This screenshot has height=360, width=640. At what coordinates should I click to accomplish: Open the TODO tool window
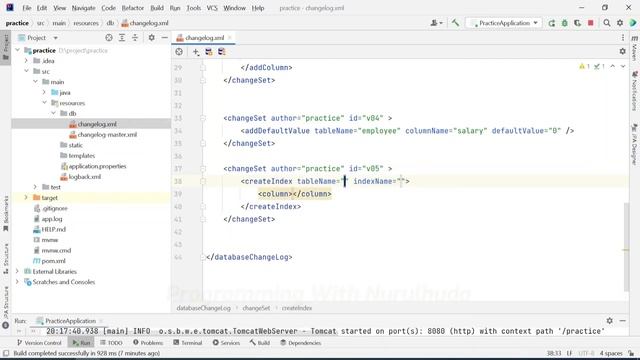111,343
